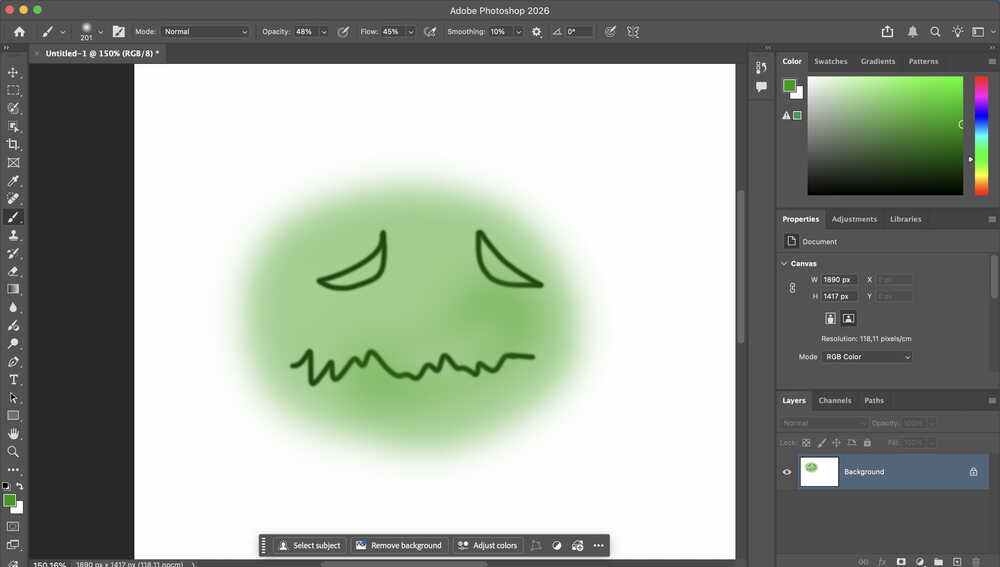This screenshot has height=567, width=1000.
Task: Select the Hand tool
Action: [x=13, y=434]
